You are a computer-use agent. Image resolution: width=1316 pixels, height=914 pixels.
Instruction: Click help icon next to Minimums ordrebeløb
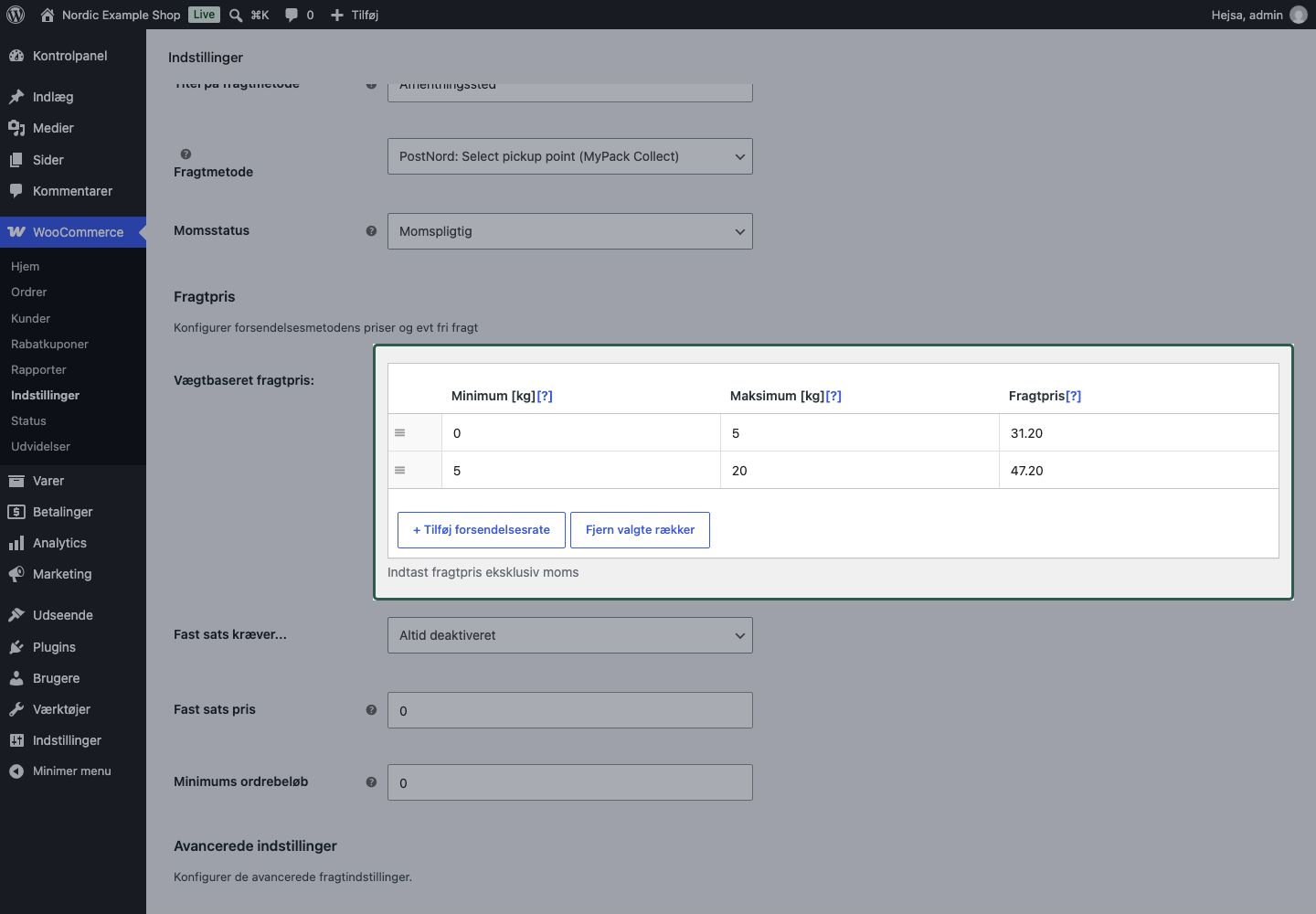(371, 782)
